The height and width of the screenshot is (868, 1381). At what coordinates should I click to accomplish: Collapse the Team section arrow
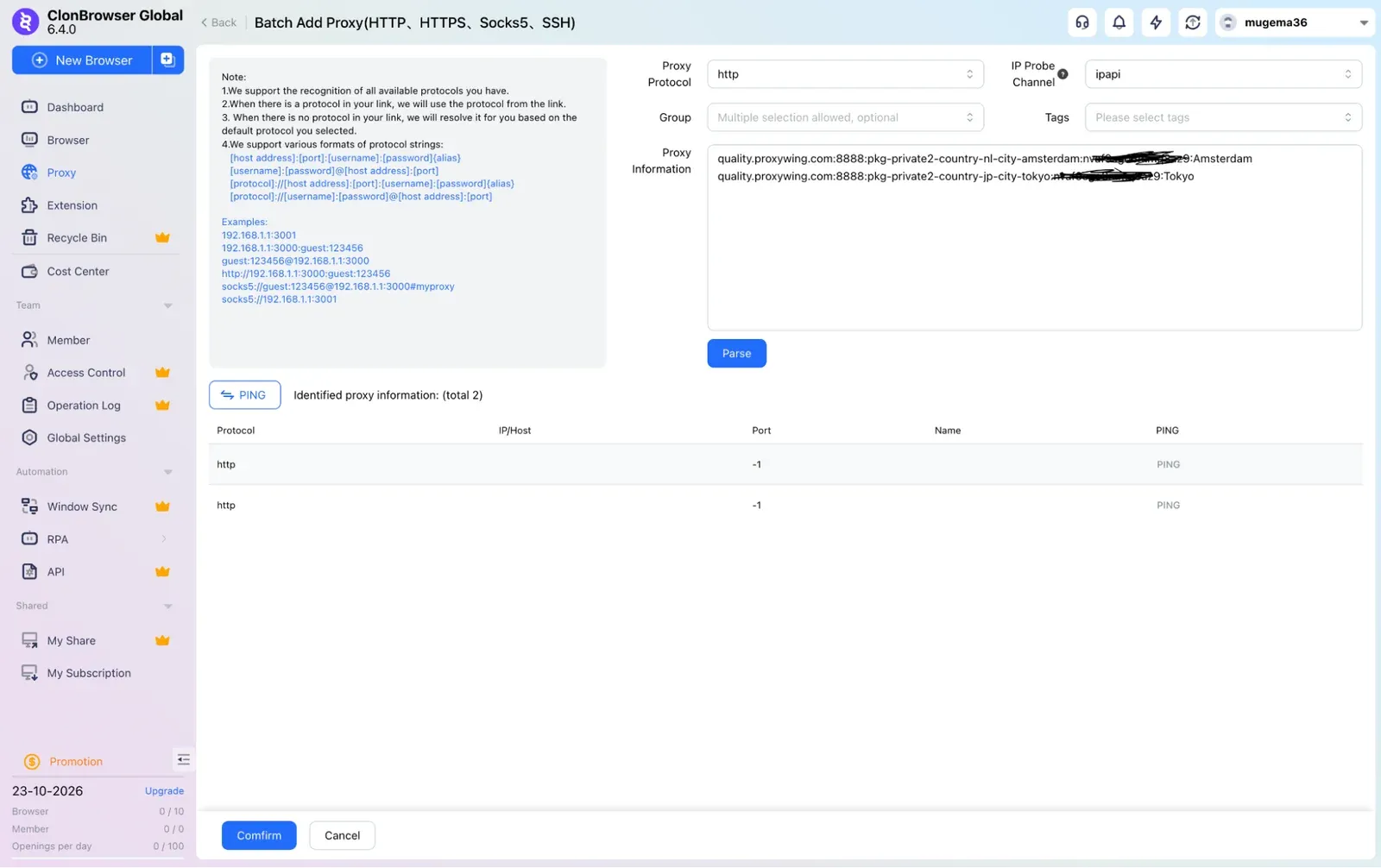click(167, 305)
